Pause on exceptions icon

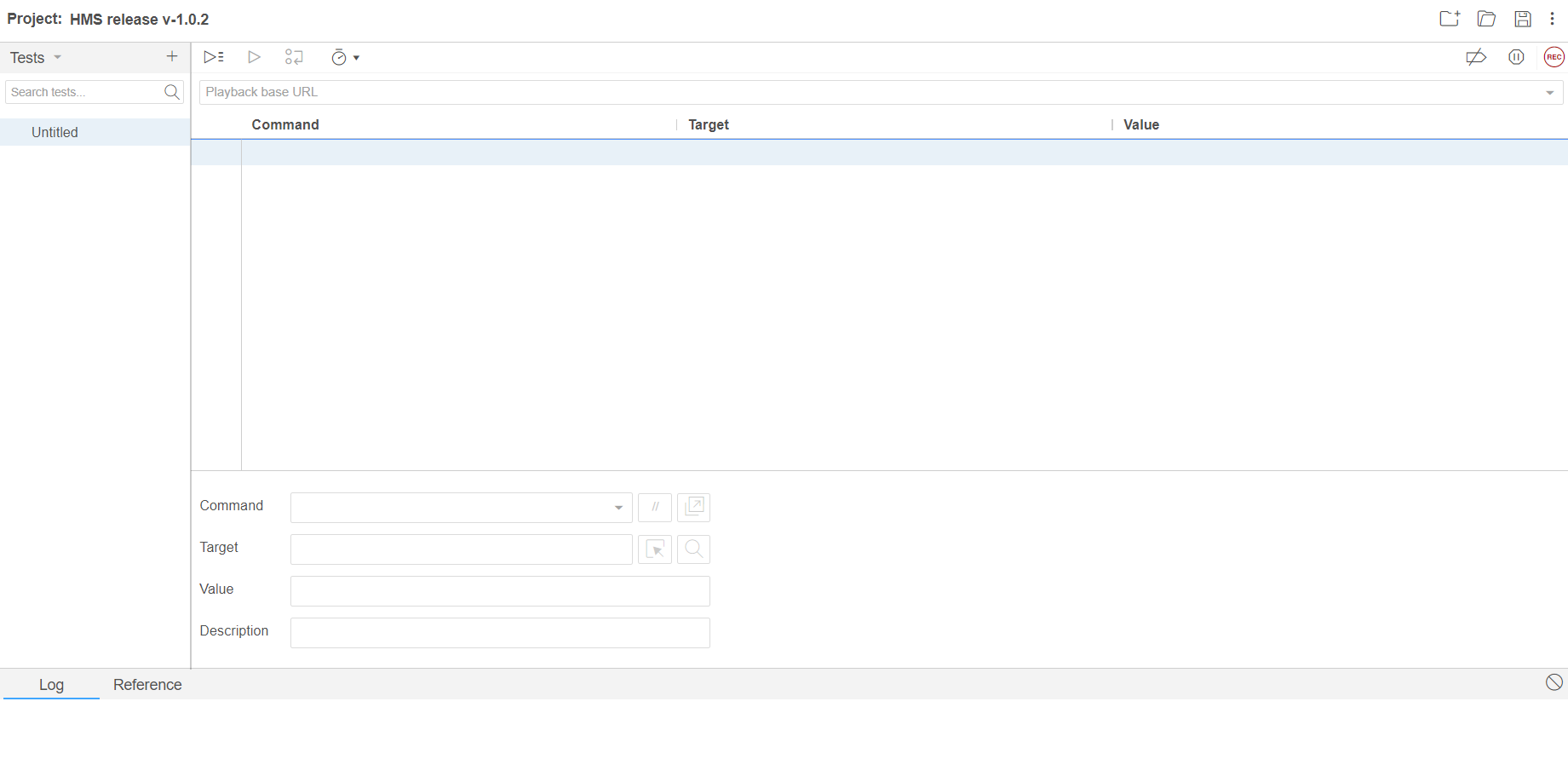click(1516, 57)
